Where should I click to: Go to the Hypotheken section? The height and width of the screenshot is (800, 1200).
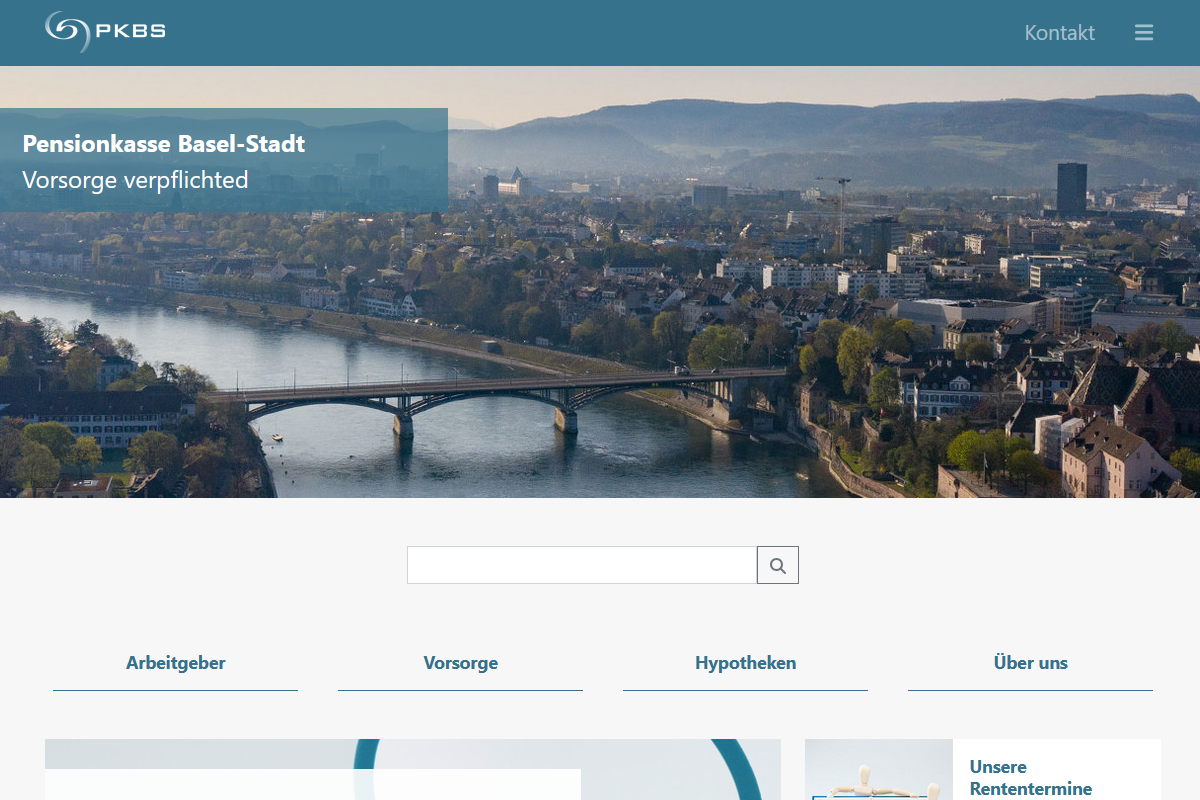pos(745,663)
